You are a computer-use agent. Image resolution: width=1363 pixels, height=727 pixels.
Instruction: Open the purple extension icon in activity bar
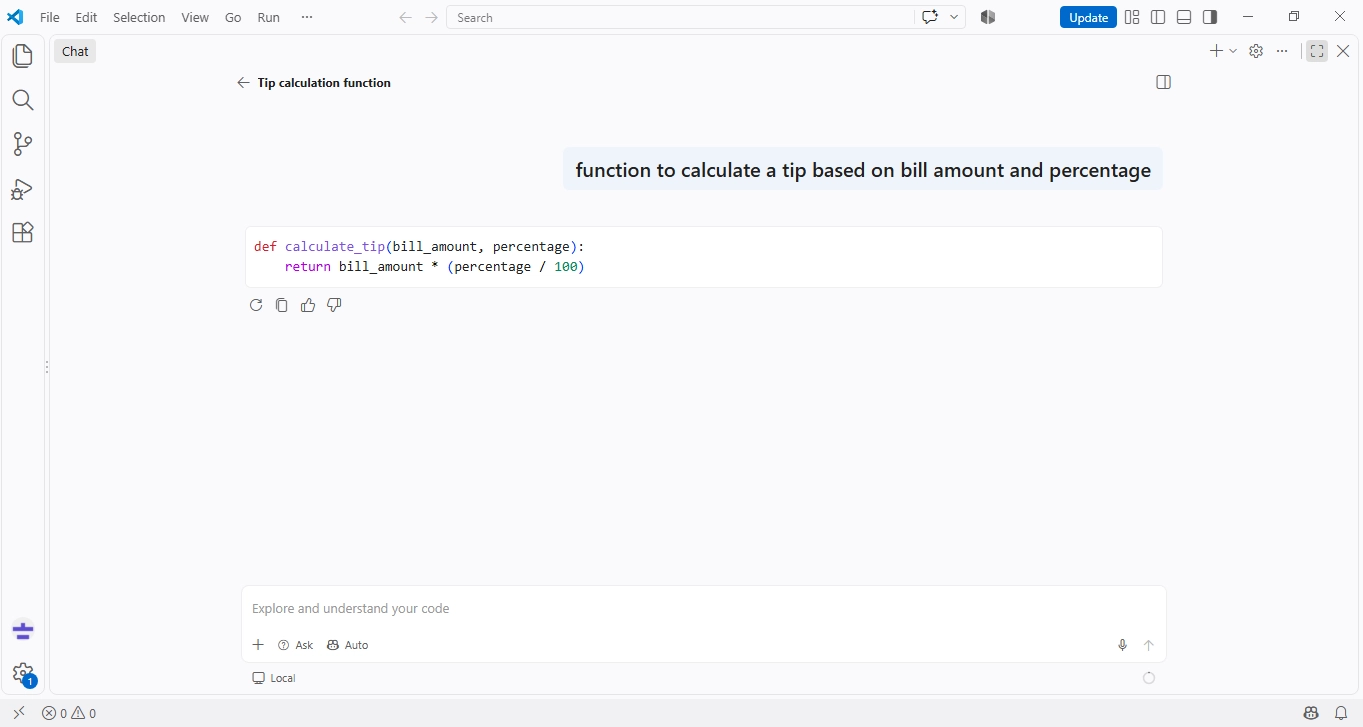coord(23,631)
